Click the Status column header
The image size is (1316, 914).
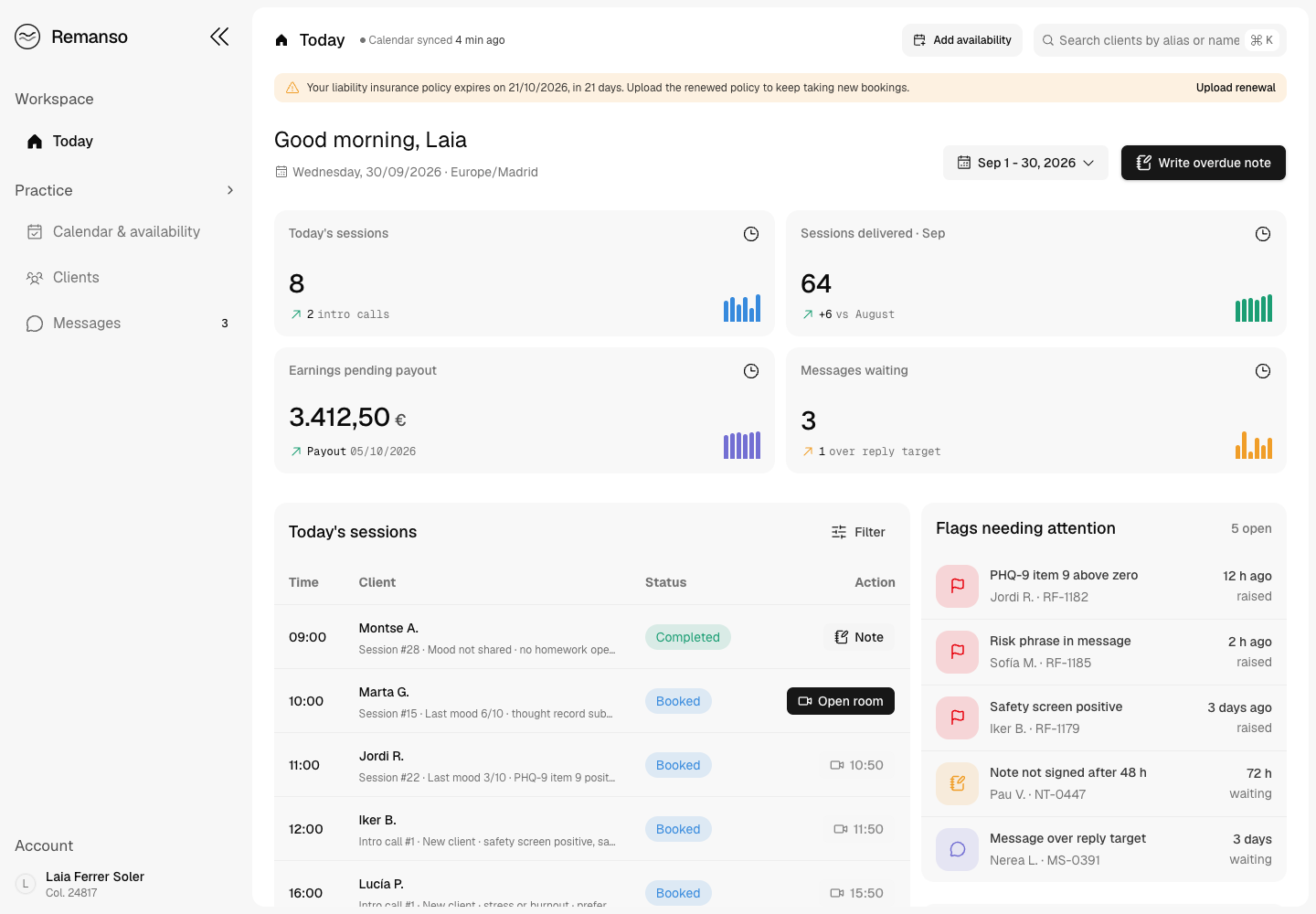coord(665,582)
